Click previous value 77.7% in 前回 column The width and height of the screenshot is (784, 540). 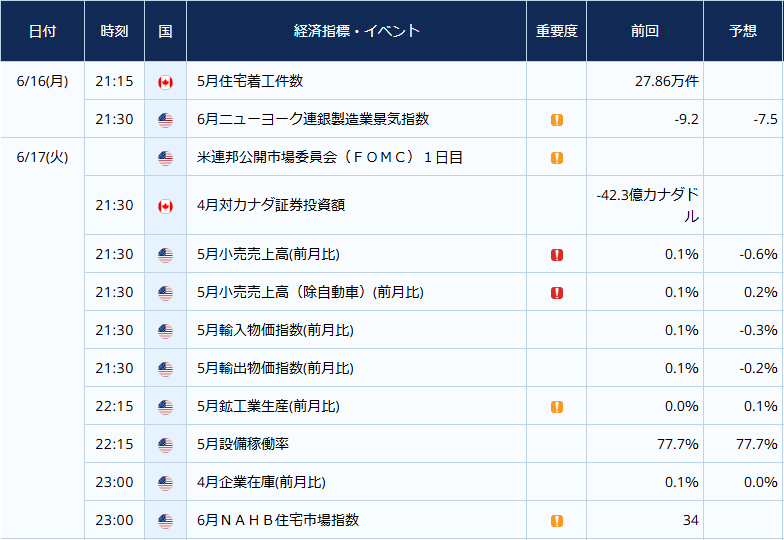tap(678, 444)
